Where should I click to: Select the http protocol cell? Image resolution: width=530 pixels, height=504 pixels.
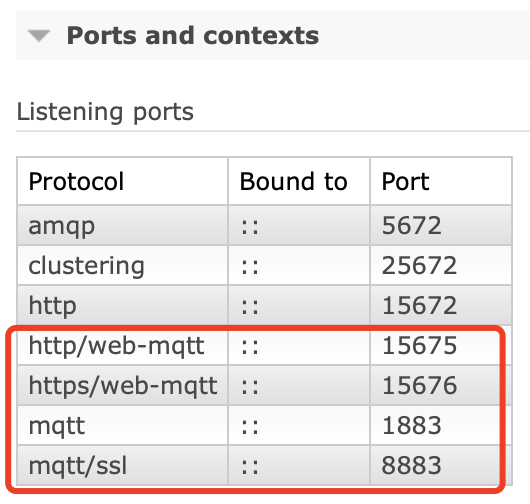[123, 305]
